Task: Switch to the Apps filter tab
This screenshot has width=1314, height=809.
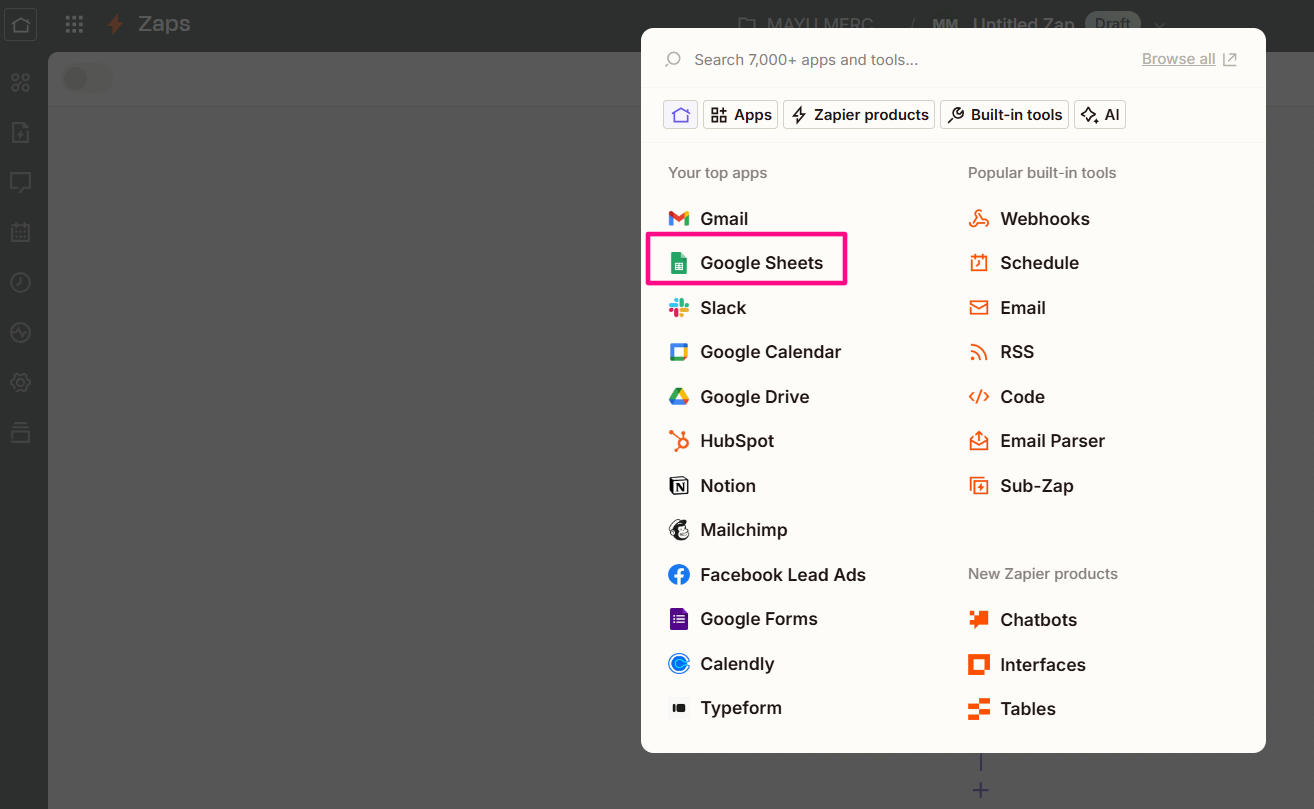Action: pyautogui.click(x=741, y=115)
